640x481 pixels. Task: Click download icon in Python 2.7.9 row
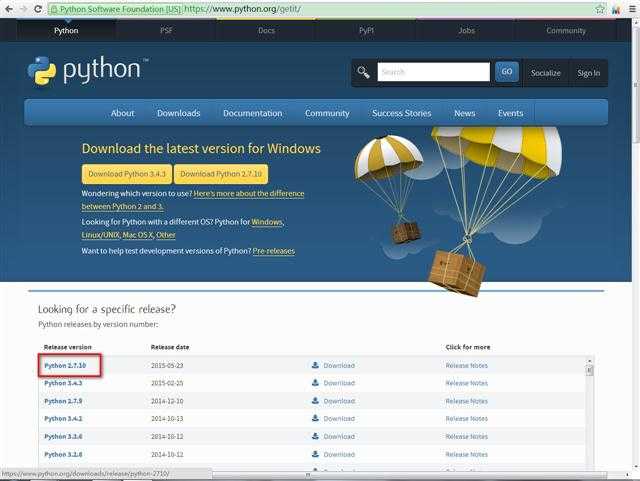point(315,401)
